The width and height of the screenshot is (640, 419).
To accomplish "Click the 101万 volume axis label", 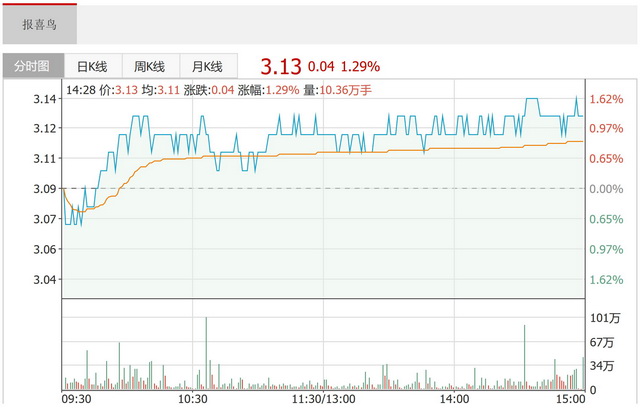I will pyautogui.click(x=605, y=319).
